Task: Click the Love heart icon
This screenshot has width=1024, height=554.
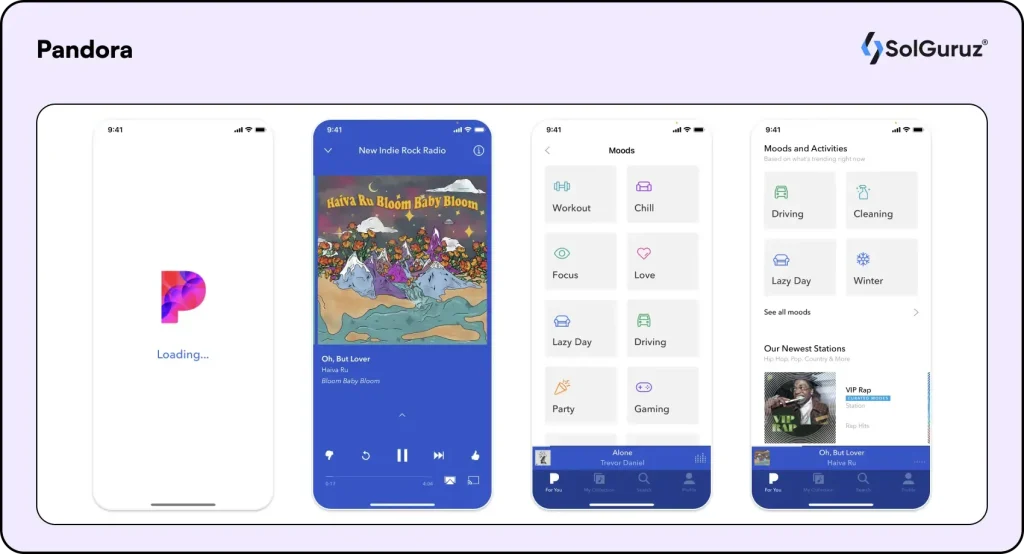Action: pos(644,253)
